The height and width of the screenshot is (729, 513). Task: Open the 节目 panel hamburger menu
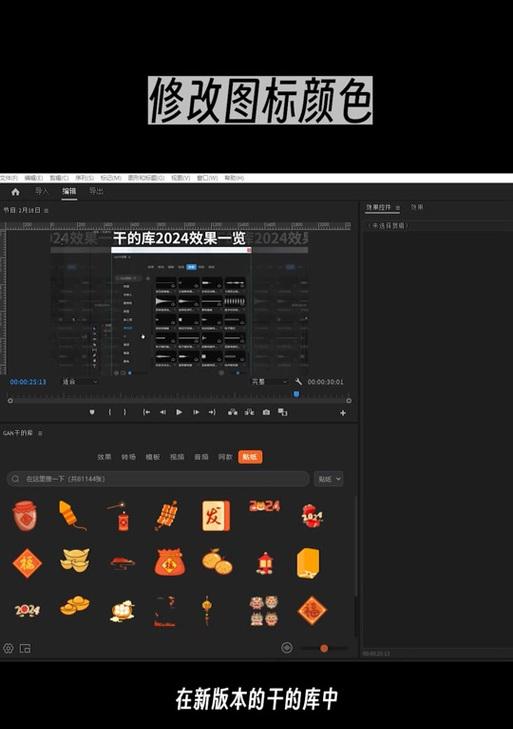46,211
